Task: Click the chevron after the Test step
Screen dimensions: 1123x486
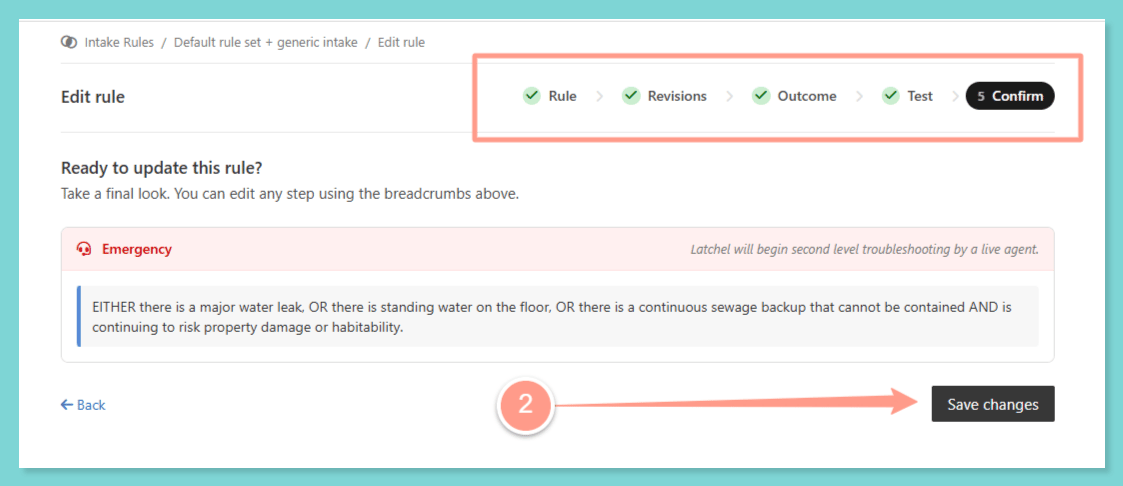Action: (955, 97)
